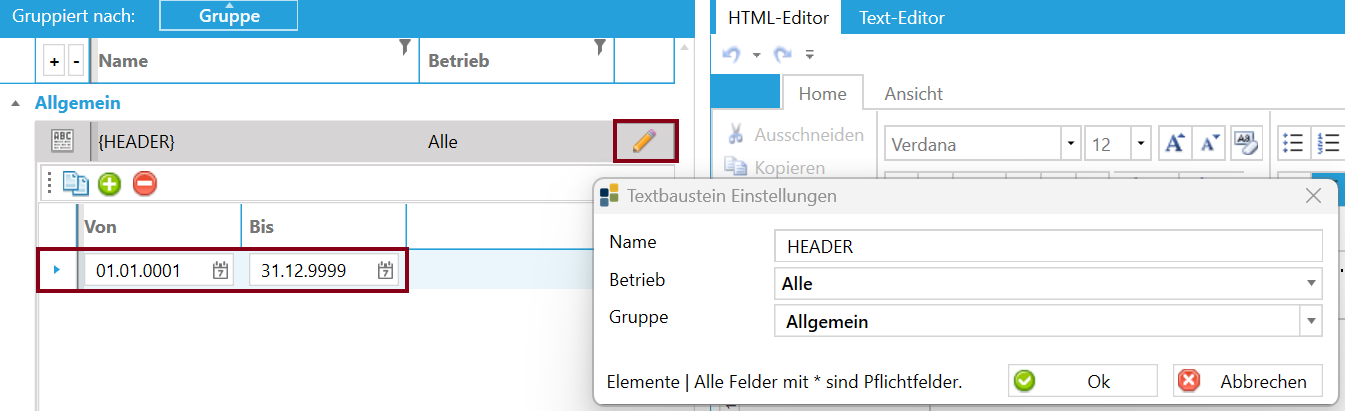Open the Undo history dropdown arrow
Viewport: 1345px width, 411px height.
click(x=757, y=55)
